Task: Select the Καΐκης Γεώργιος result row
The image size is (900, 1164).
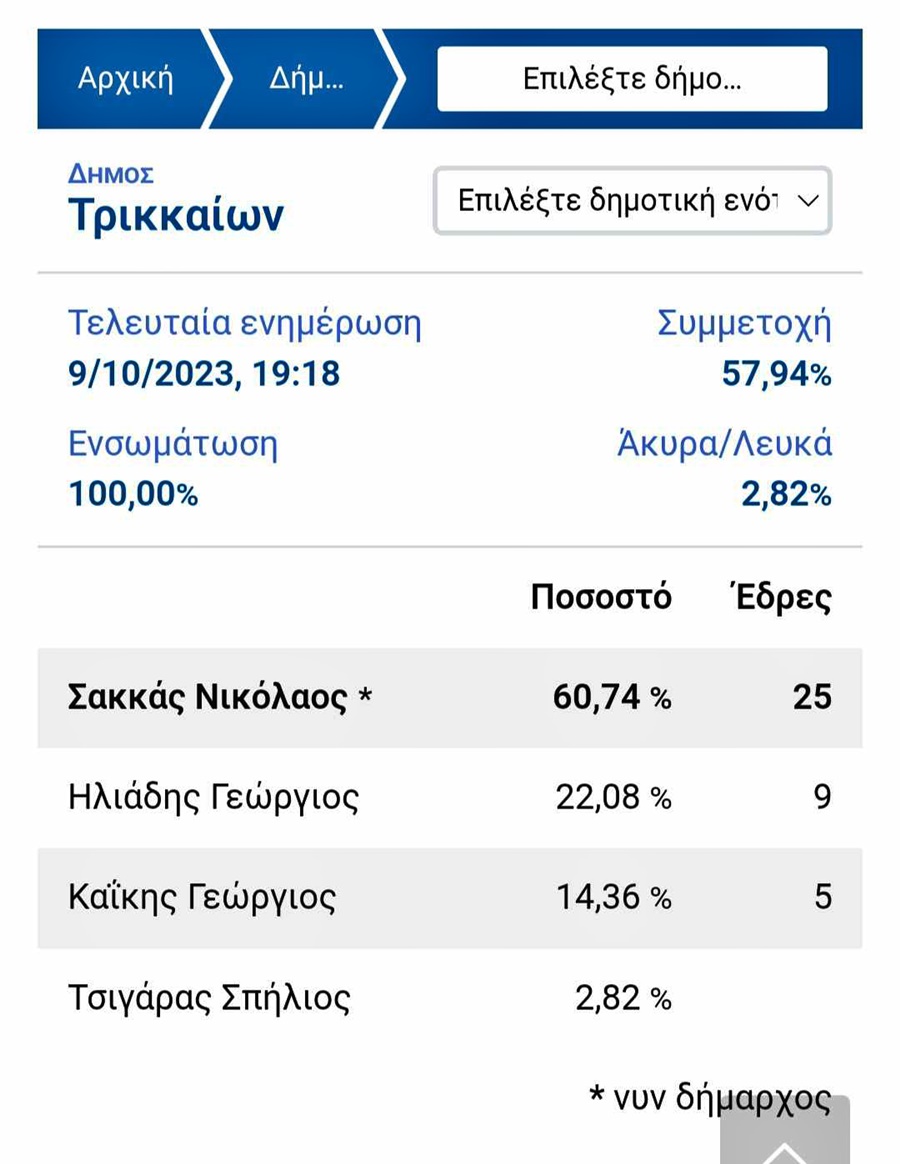Action: (450, 897)
